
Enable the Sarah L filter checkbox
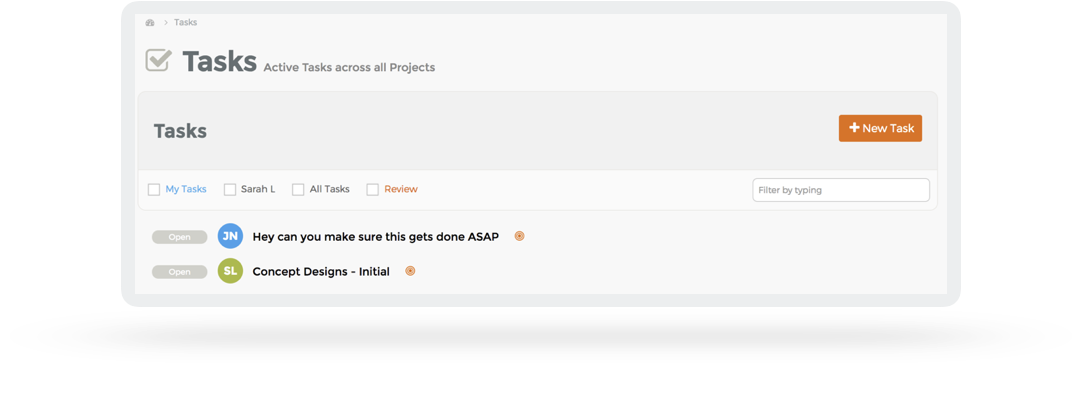coord(230,190)
